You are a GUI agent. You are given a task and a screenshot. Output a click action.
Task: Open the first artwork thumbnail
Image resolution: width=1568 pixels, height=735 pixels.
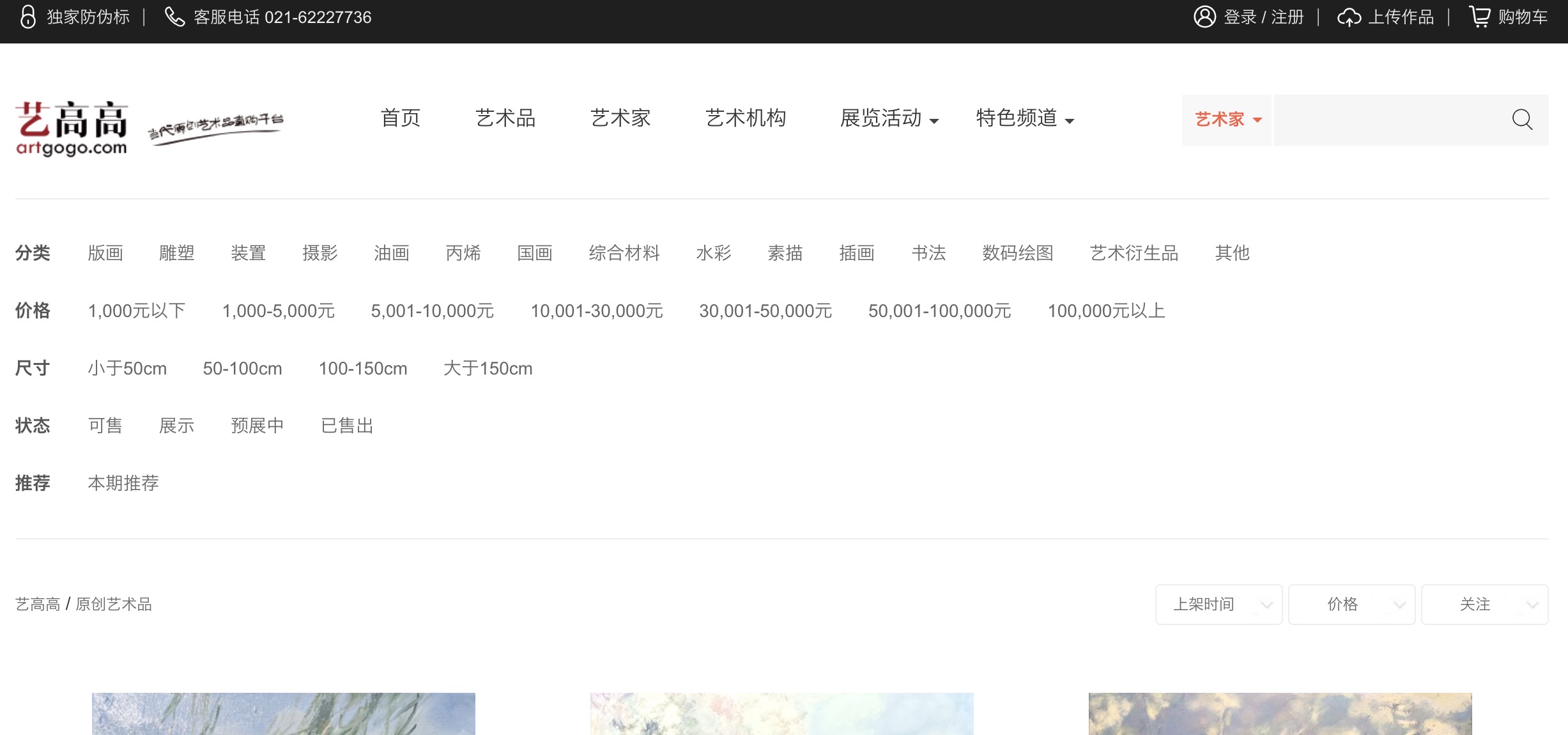pyautogui.click(x=283, y=713)
